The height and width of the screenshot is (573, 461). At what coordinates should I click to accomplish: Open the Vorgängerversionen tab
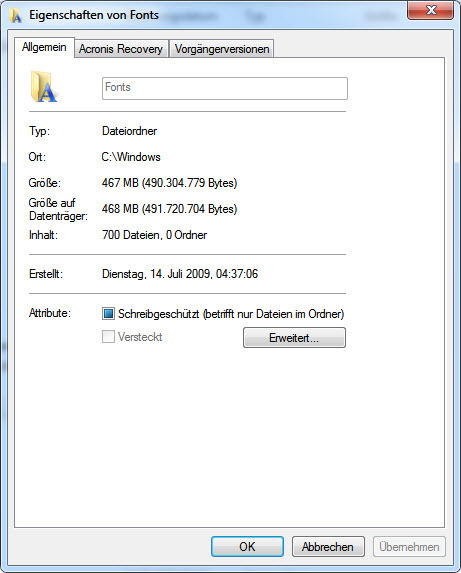point(222,49)
